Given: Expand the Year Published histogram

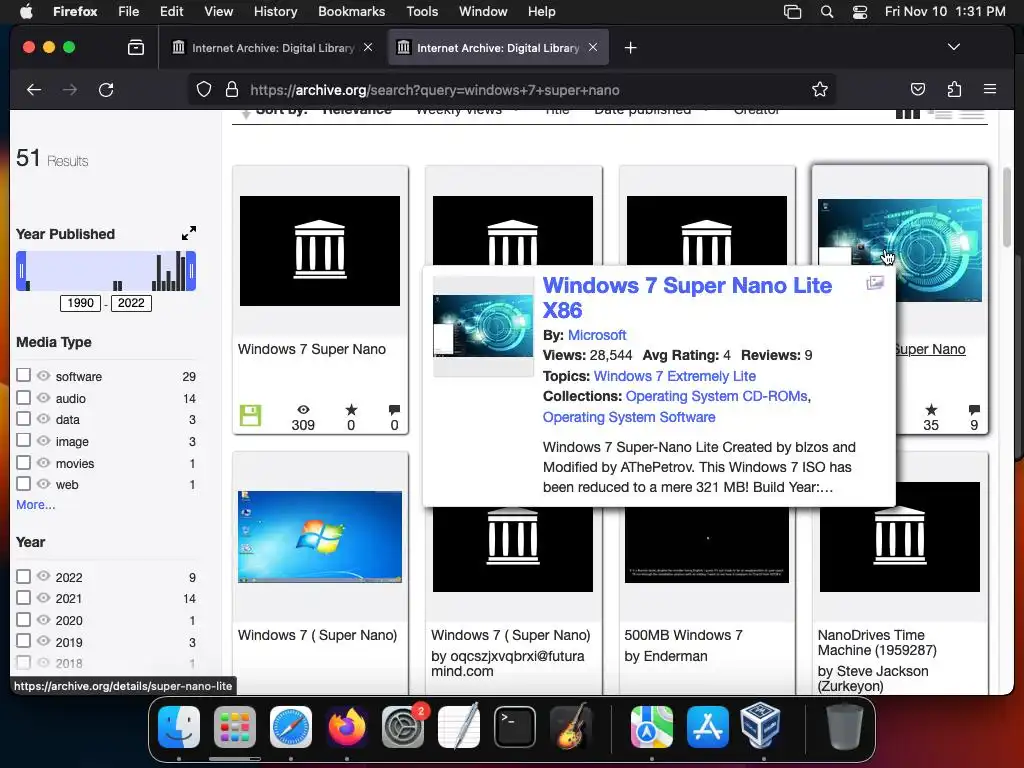Looking at the screenshot, I should point(189,233).
